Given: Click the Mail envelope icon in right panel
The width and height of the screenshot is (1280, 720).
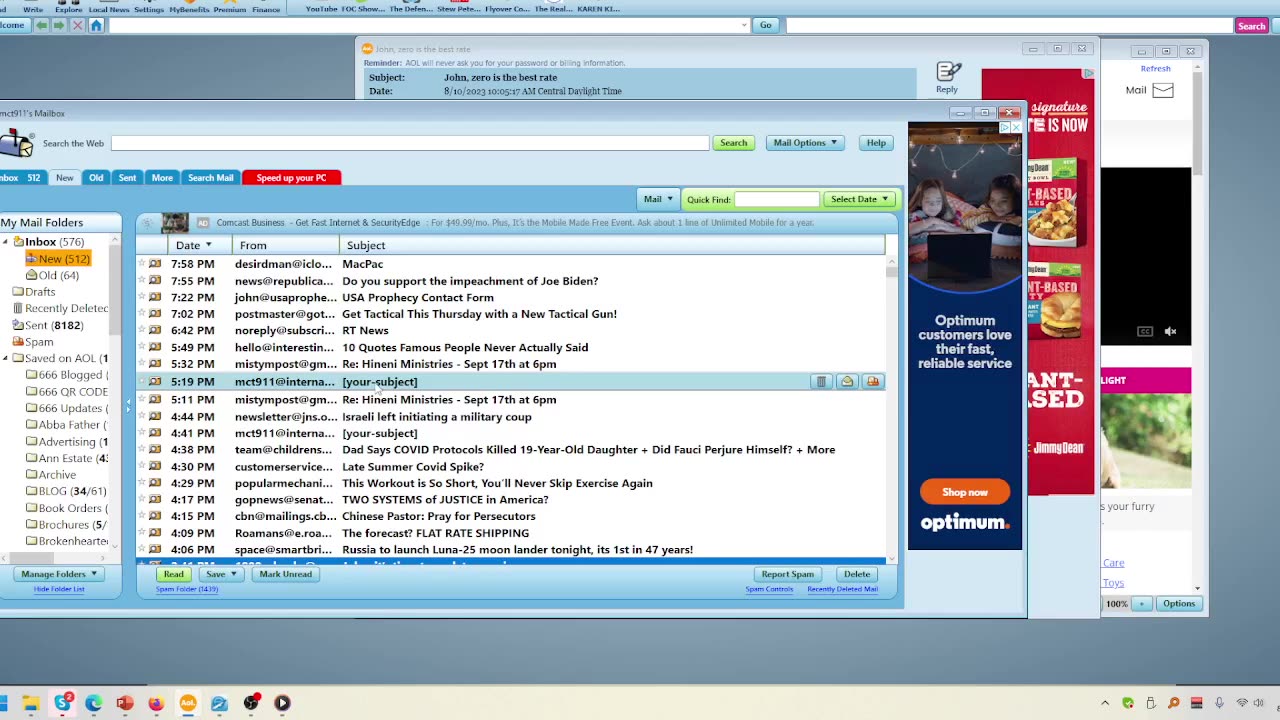Looking at the screenshot, I should (1163, 90).
